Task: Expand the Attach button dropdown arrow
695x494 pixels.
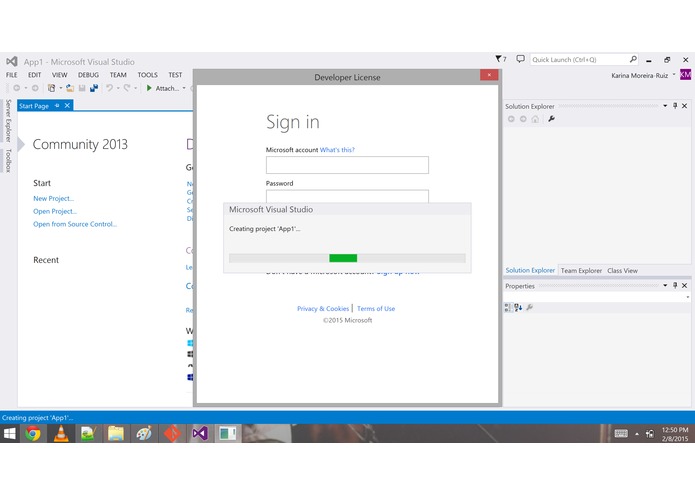Action: coord(184,88)
